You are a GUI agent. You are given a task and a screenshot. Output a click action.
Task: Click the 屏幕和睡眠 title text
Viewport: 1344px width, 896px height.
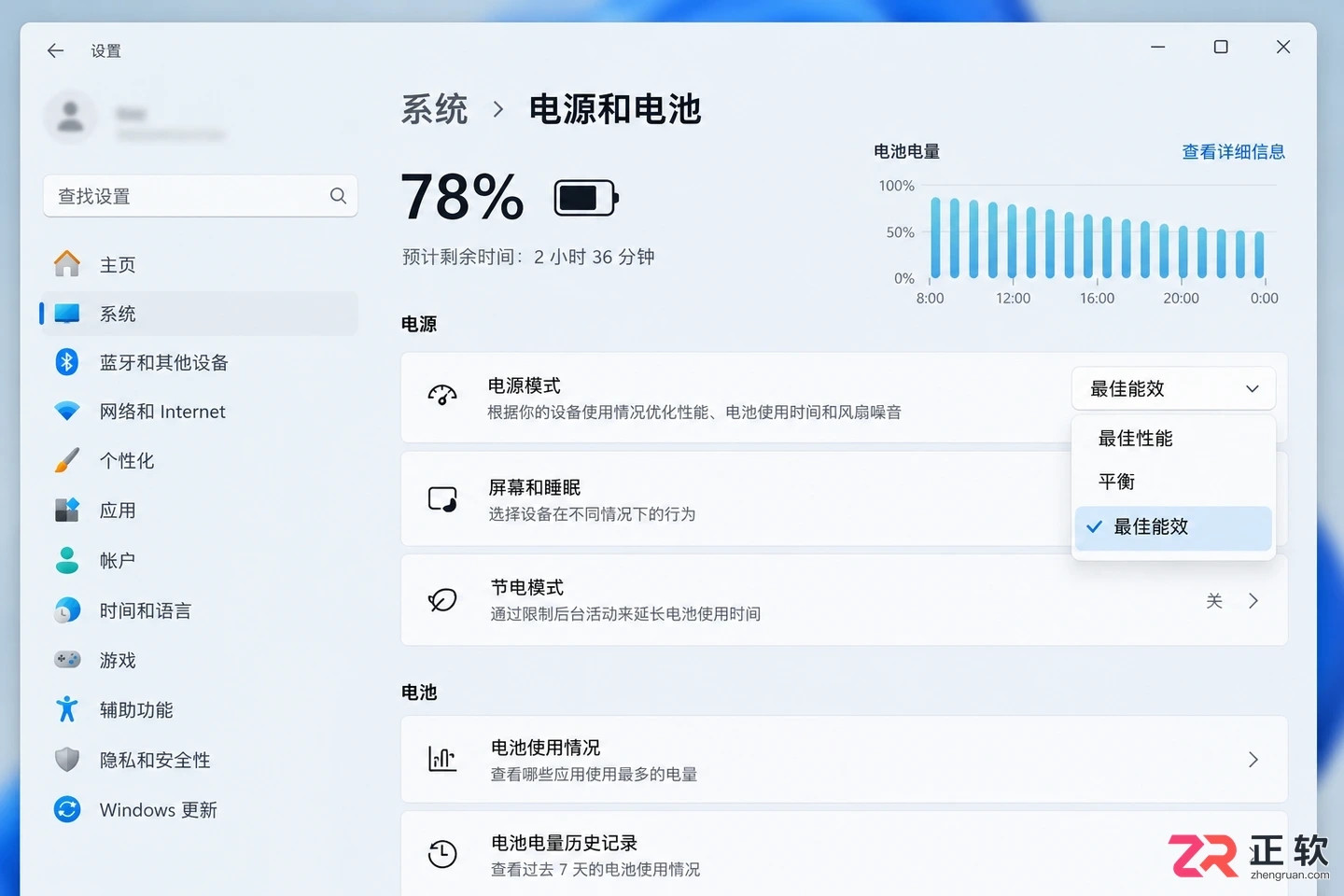click(535, 487)
